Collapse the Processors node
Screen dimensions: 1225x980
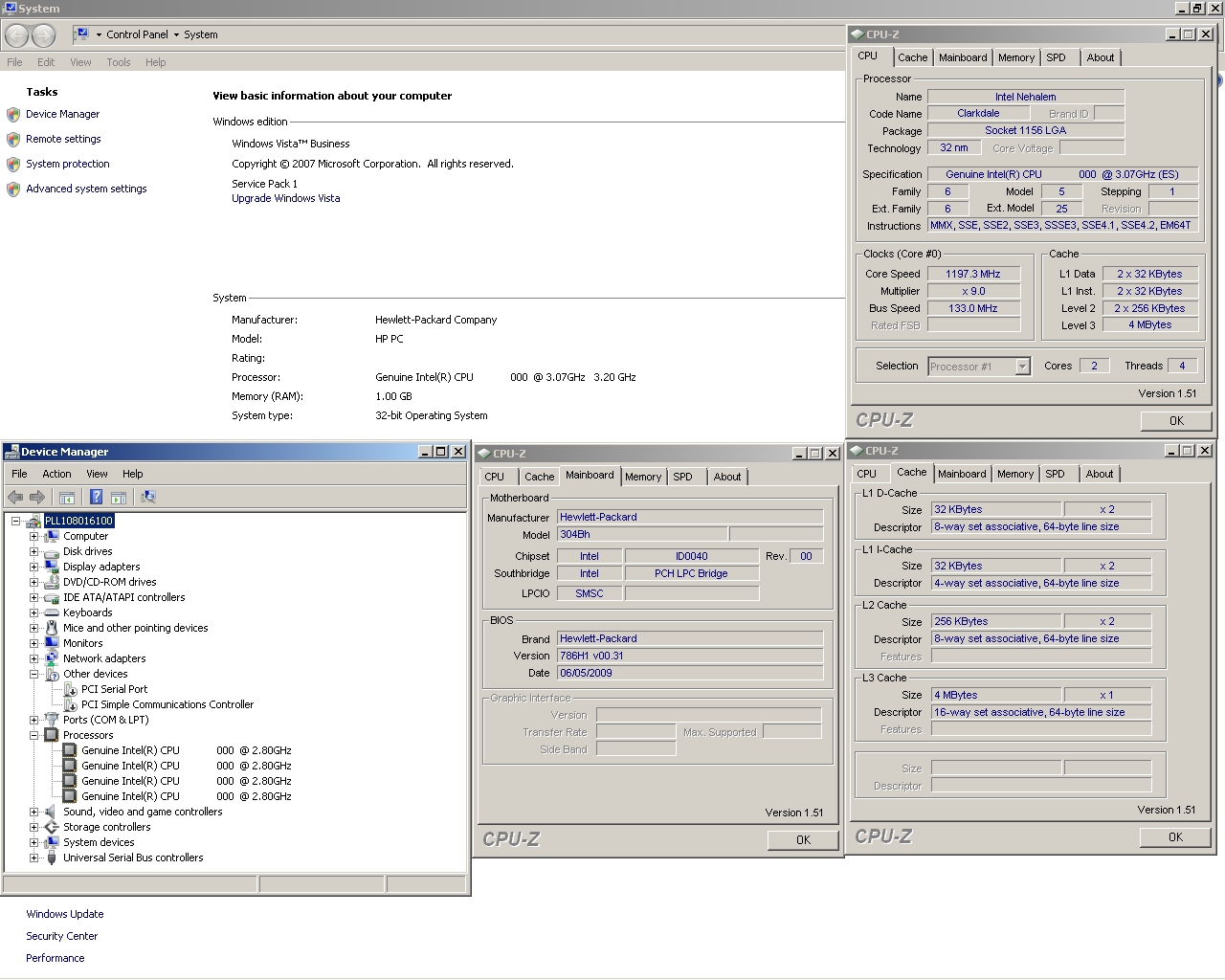tap(33, 735)
